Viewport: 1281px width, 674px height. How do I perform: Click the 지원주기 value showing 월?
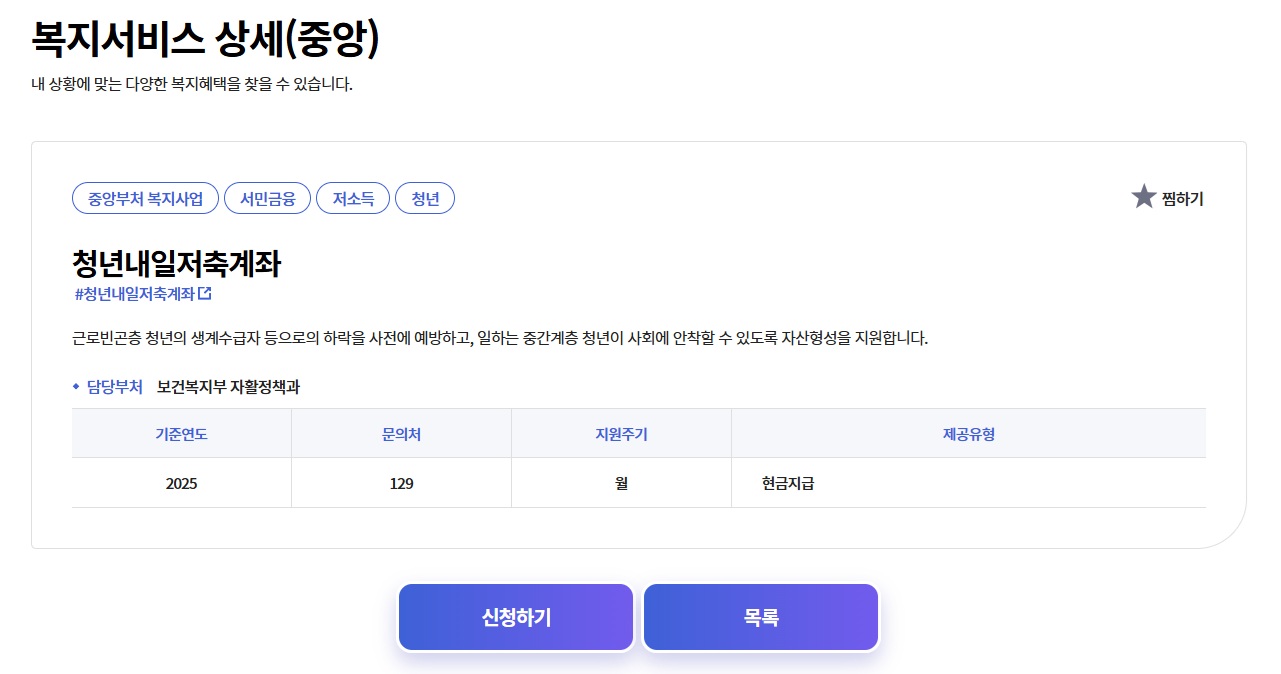point(621,481)
